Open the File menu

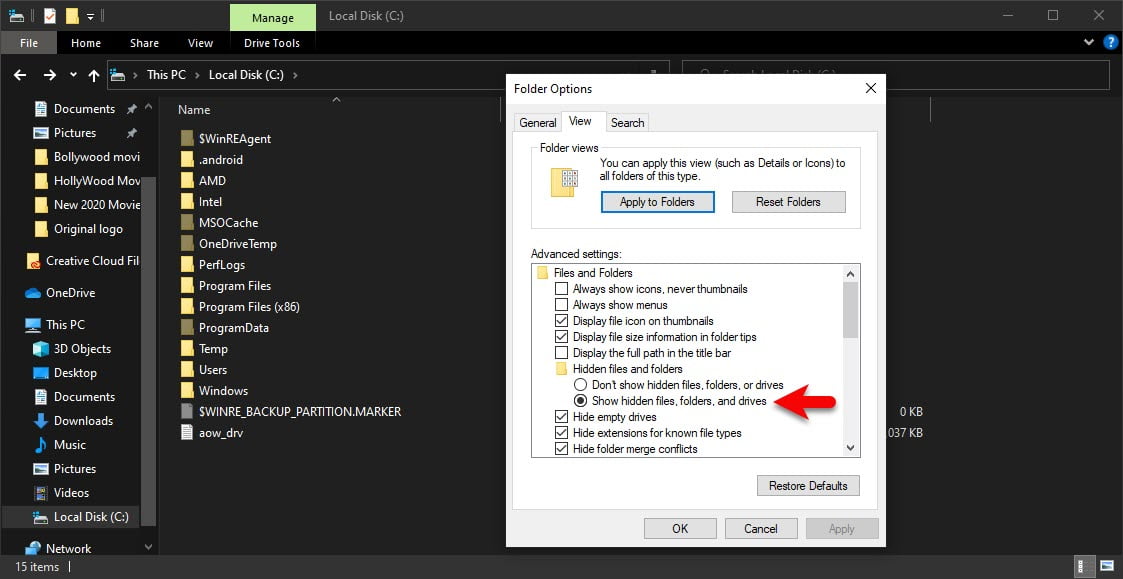[x=29, y=43]
